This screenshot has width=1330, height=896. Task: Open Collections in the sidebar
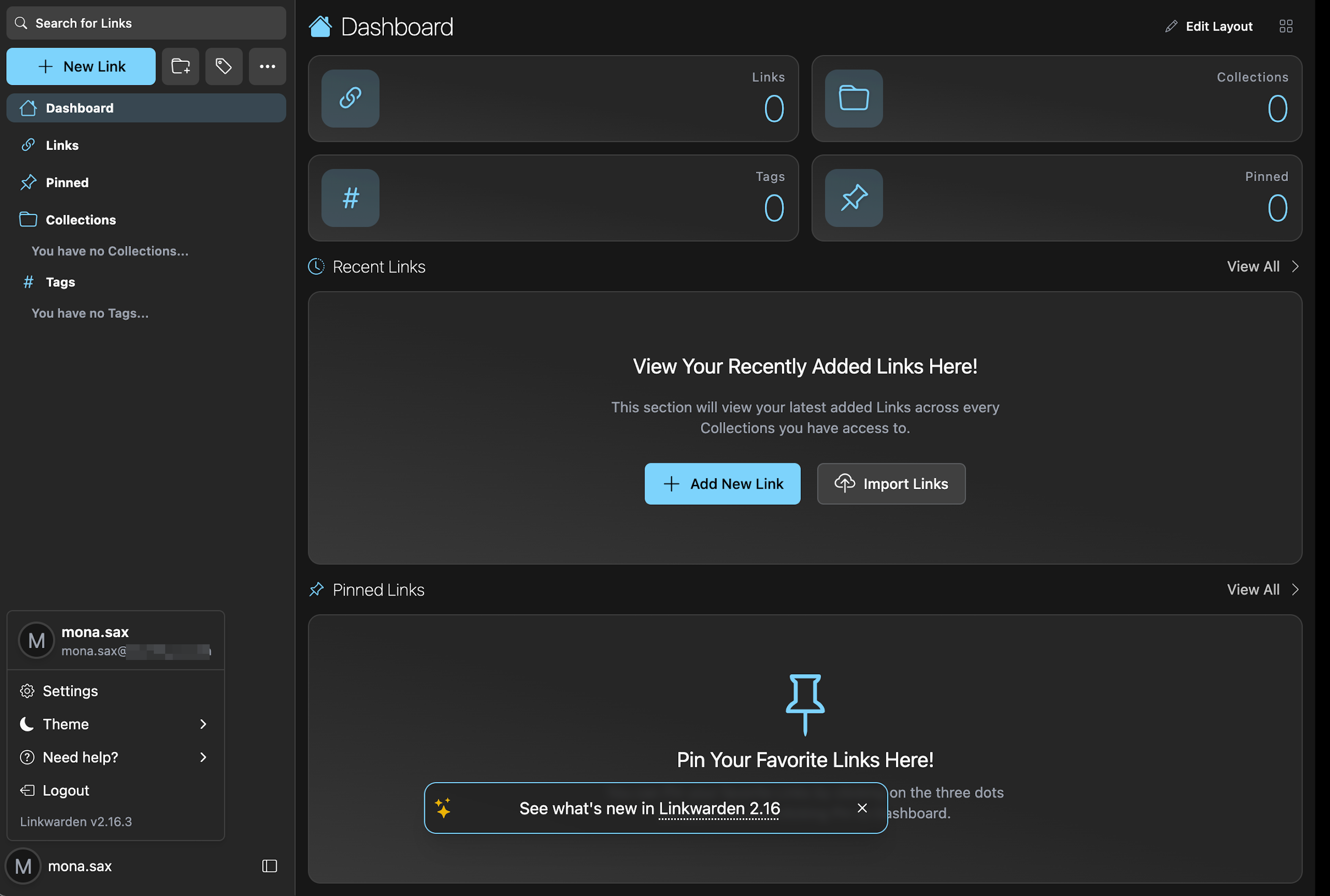pos(146,220)
